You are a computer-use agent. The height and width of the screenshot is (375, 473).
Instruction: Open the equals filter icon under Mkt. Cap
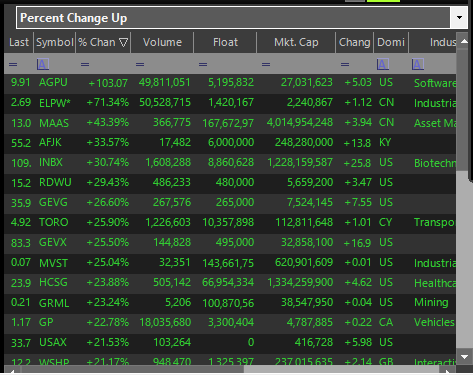(x=266, y=64)
